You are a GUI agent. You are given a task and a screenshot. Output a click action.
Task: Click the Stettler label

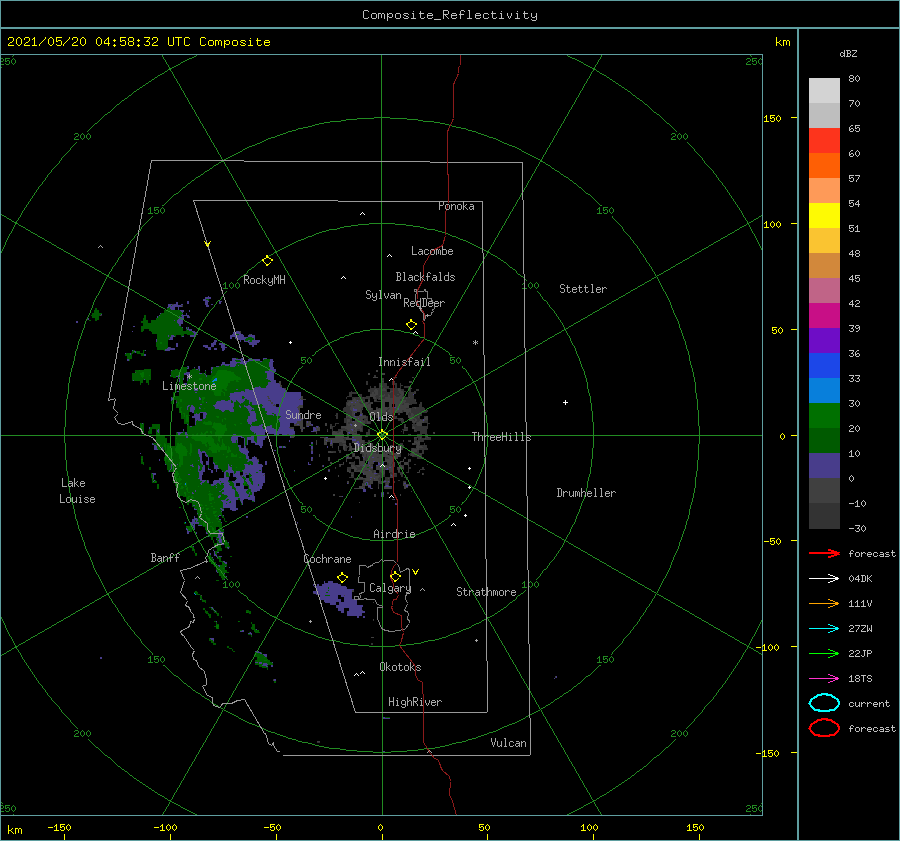[x=583, y=289]
